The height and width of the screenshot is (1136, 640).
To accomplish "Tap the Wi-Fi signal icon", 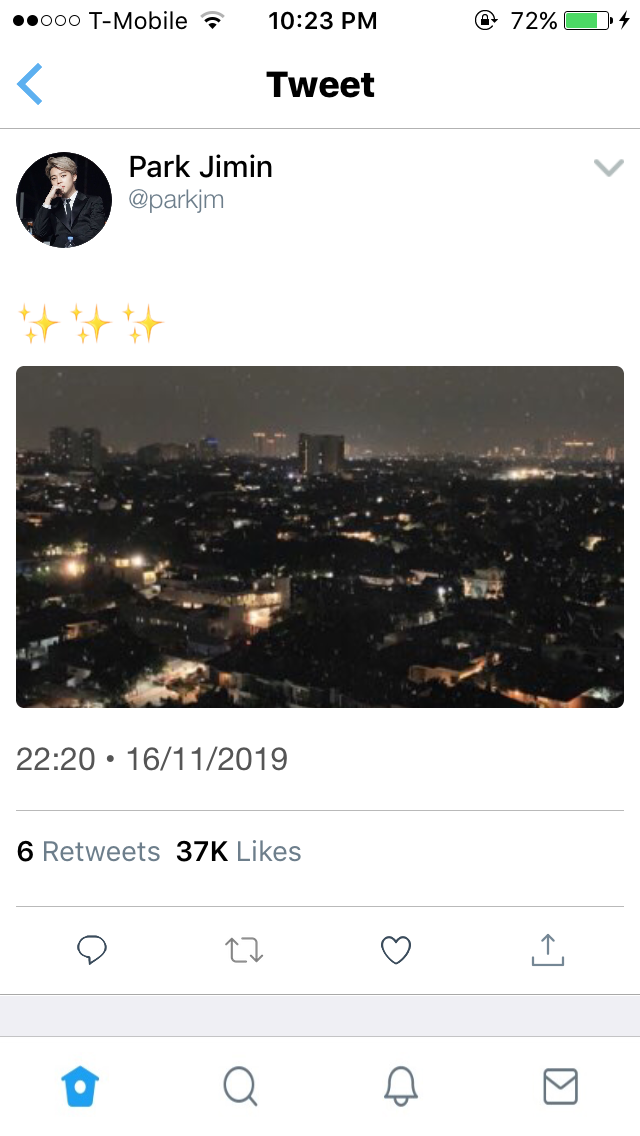I will coord(211,21).
